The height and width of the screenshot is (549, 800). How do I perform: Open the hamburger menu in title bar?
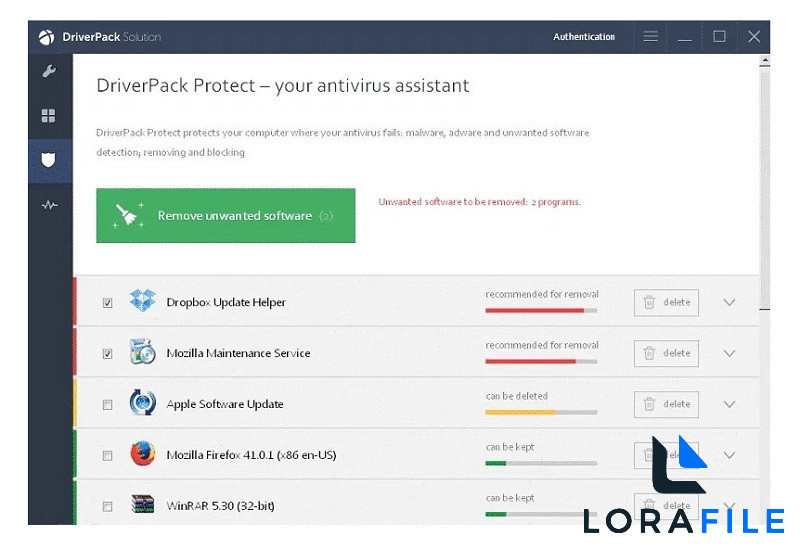click(650, 37)
